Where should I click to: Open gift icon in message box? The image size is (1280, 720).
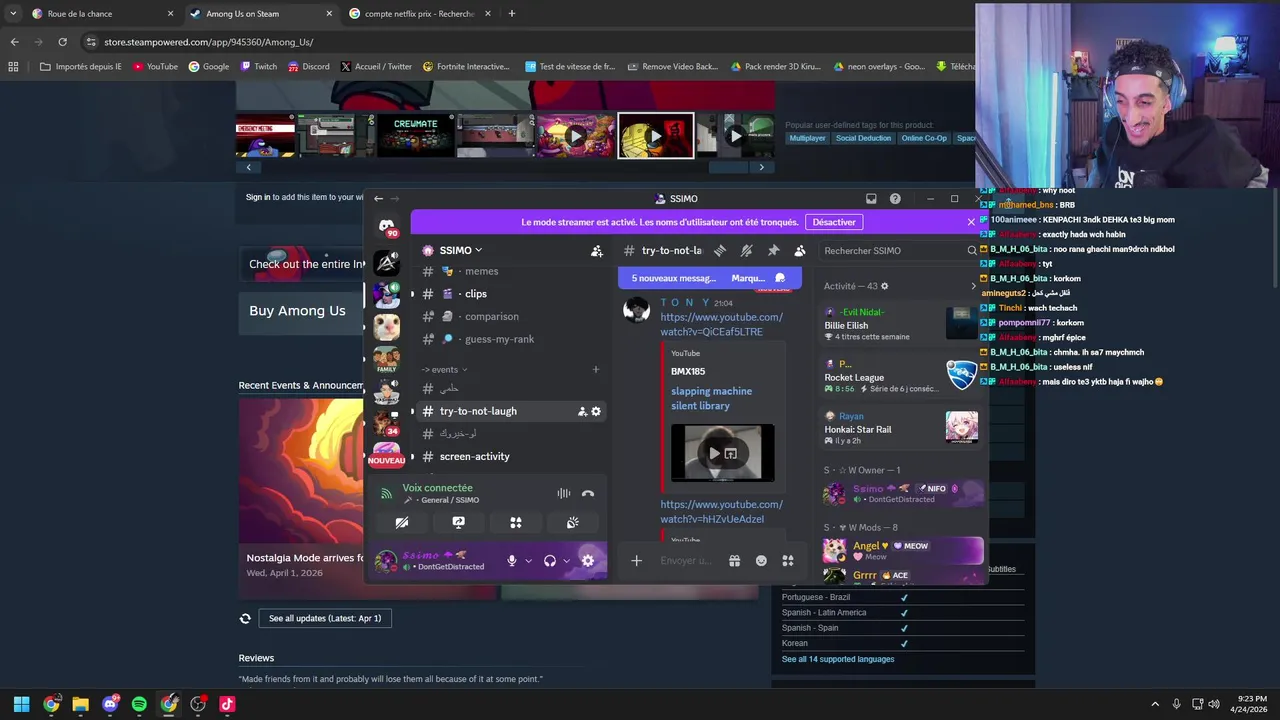click(x=734, y=561)
